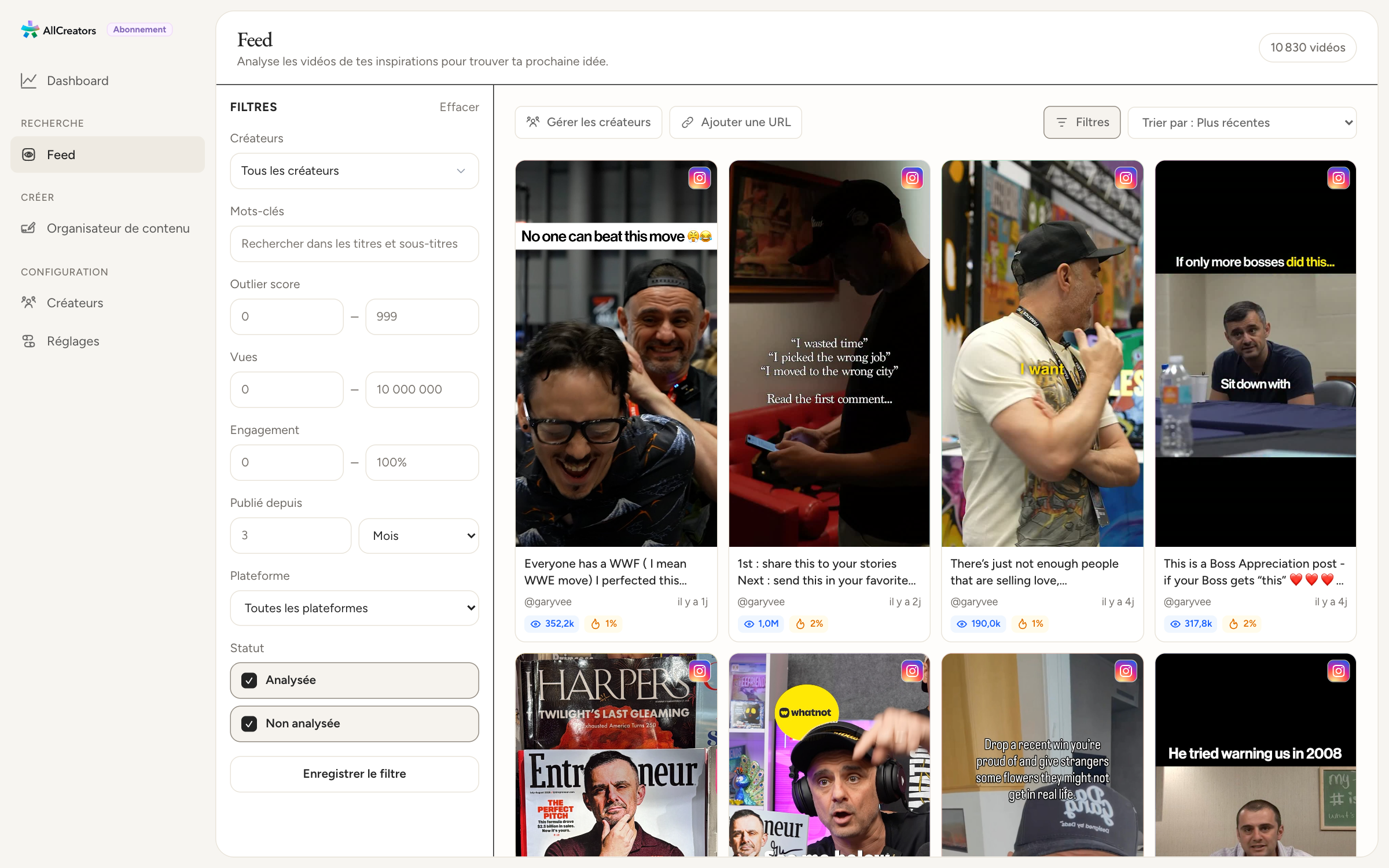Click Enregistrer le filtre button

pyautogui.click(x=354, y=774)
